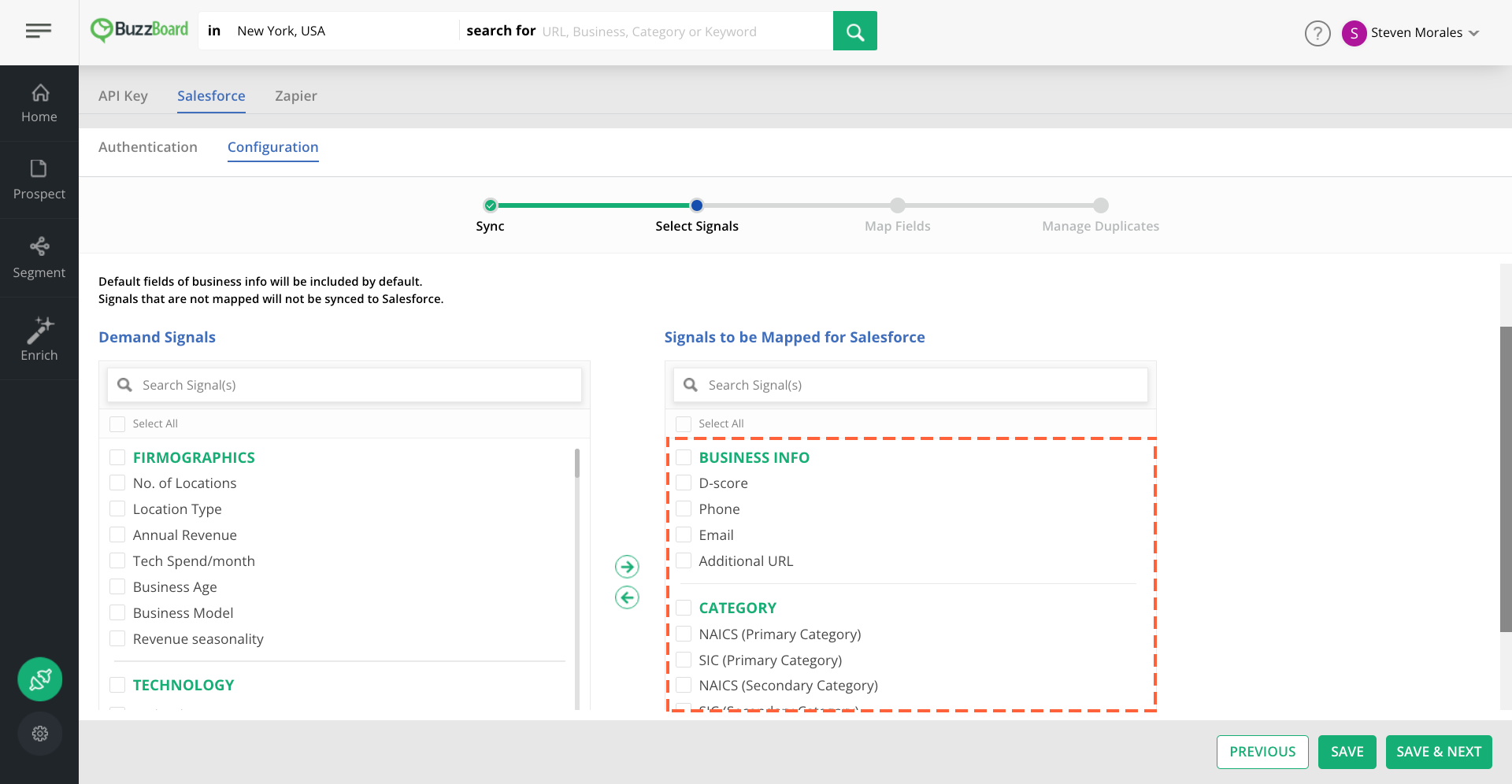Select the Phone checkbox
Image resolution: width=1512 pixels, height=784 pixels.
[x=684, y=508]
